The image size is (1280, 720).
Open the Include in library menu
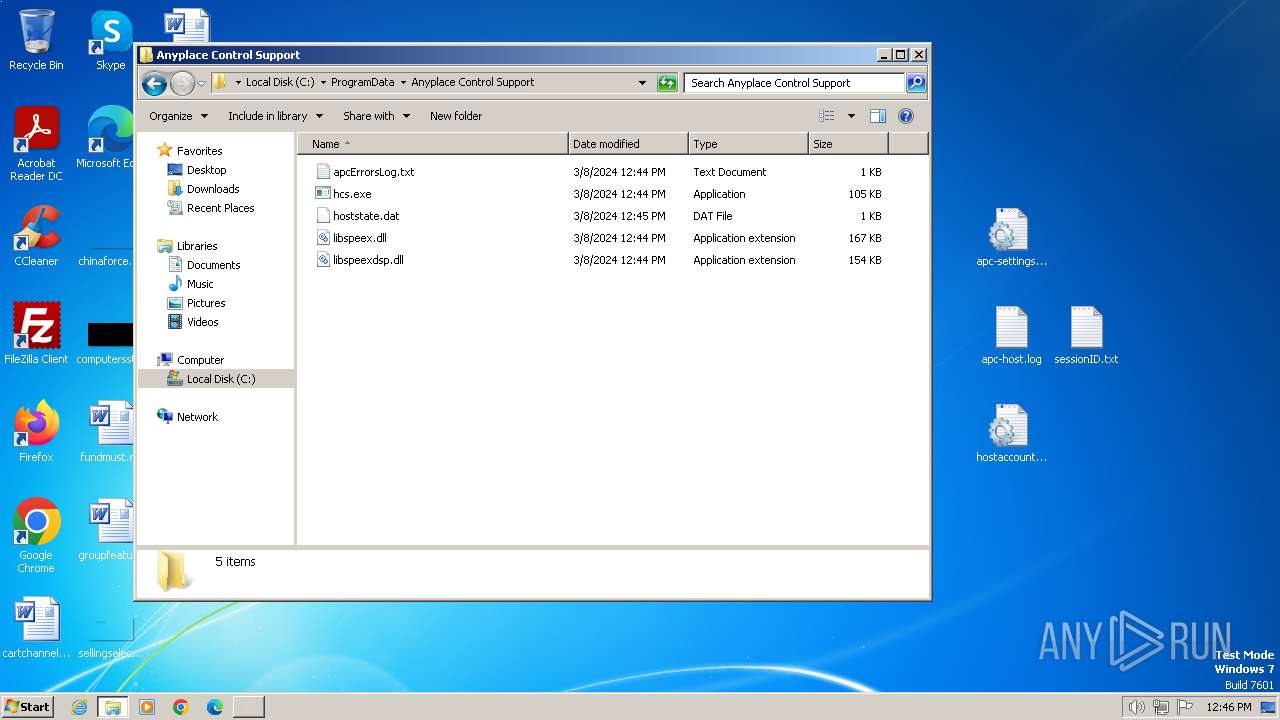[275, 116]
